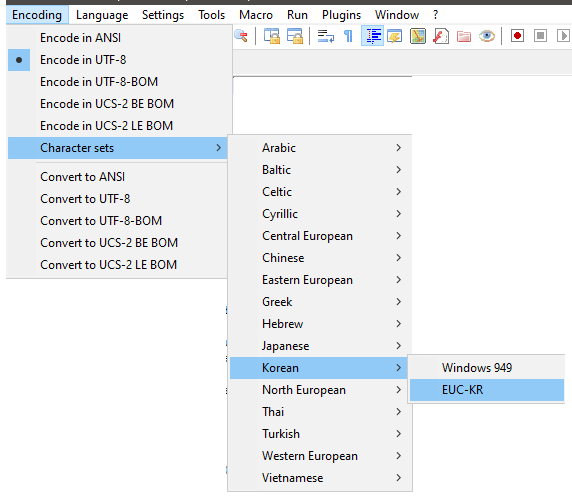Expand the Celtic character set submenu
Viewport: 572px width, 498px height.
(320, 192)
